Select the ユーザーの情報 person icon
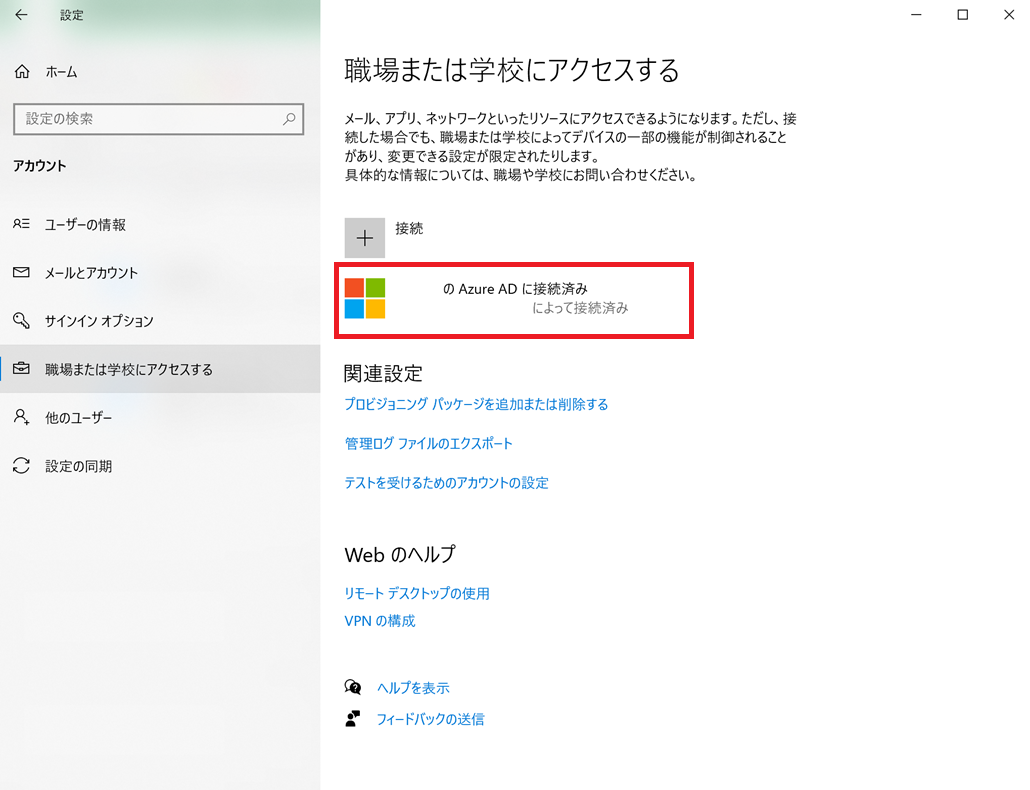 pyautogui.click(x=21, y=224)
